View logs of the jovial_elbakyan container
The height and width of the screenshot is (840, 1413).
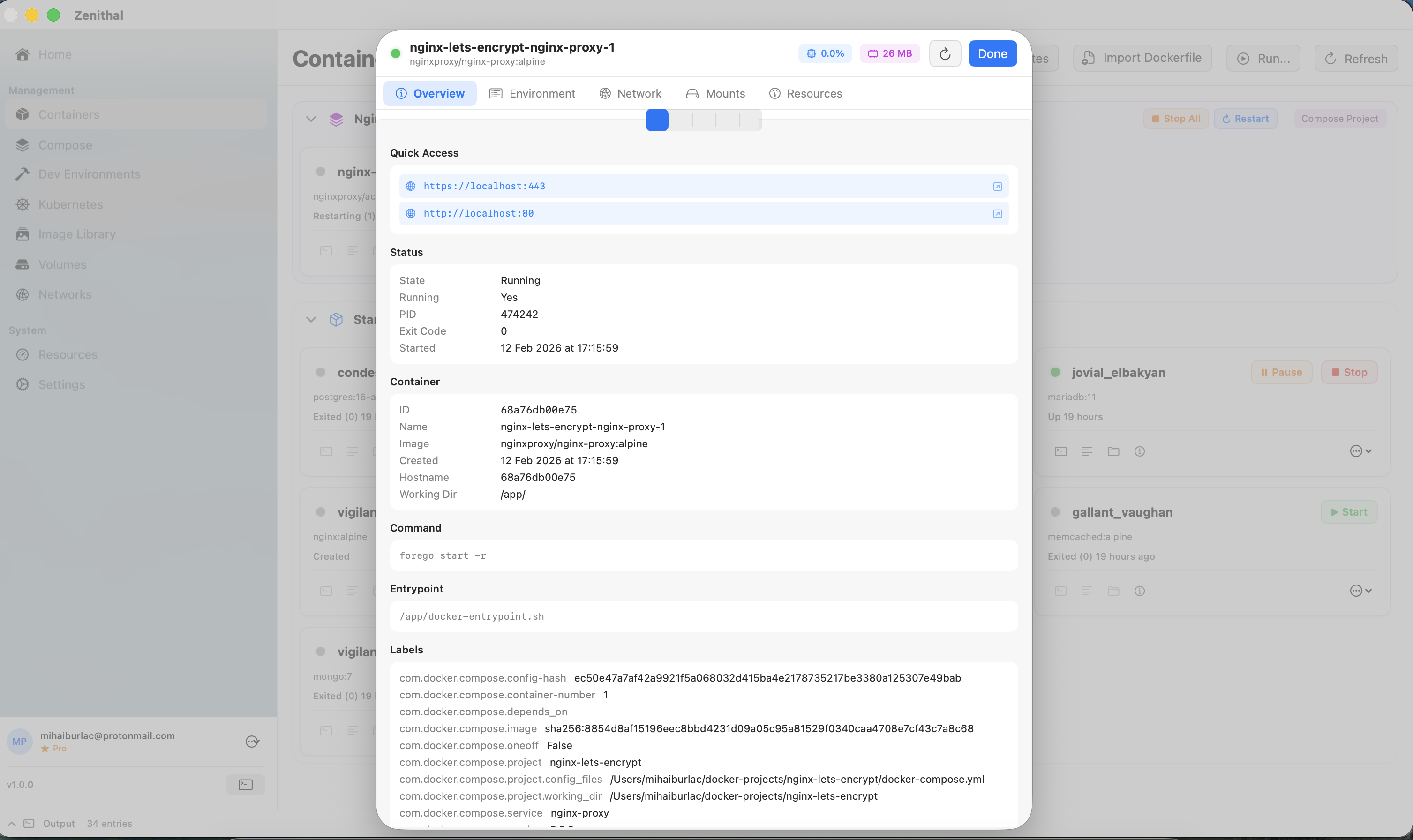[1086, 451]
